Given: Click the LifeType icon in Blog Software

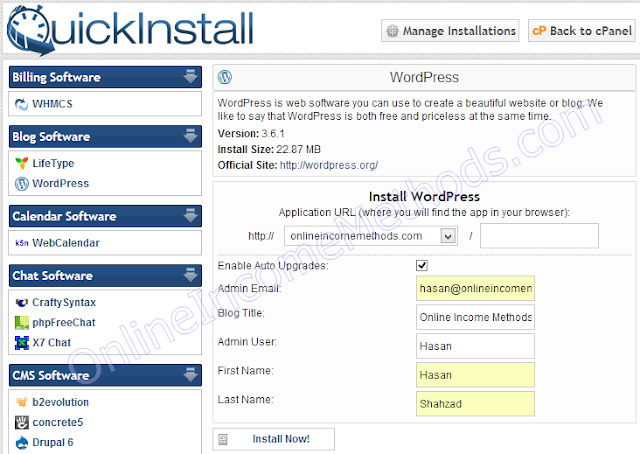Looking at the screenshot, I should pyautogui.click(x=21, y=163).
